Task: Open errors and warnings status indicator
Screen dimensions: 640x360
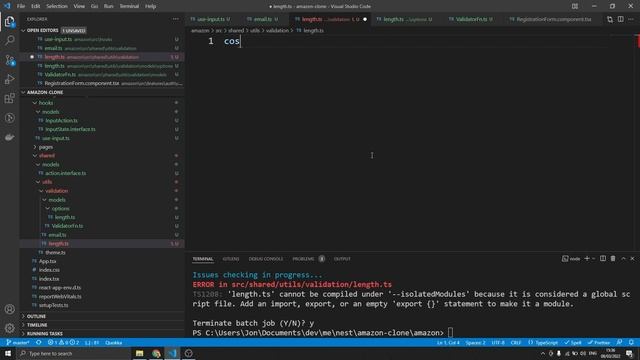Action: (63, 342)
